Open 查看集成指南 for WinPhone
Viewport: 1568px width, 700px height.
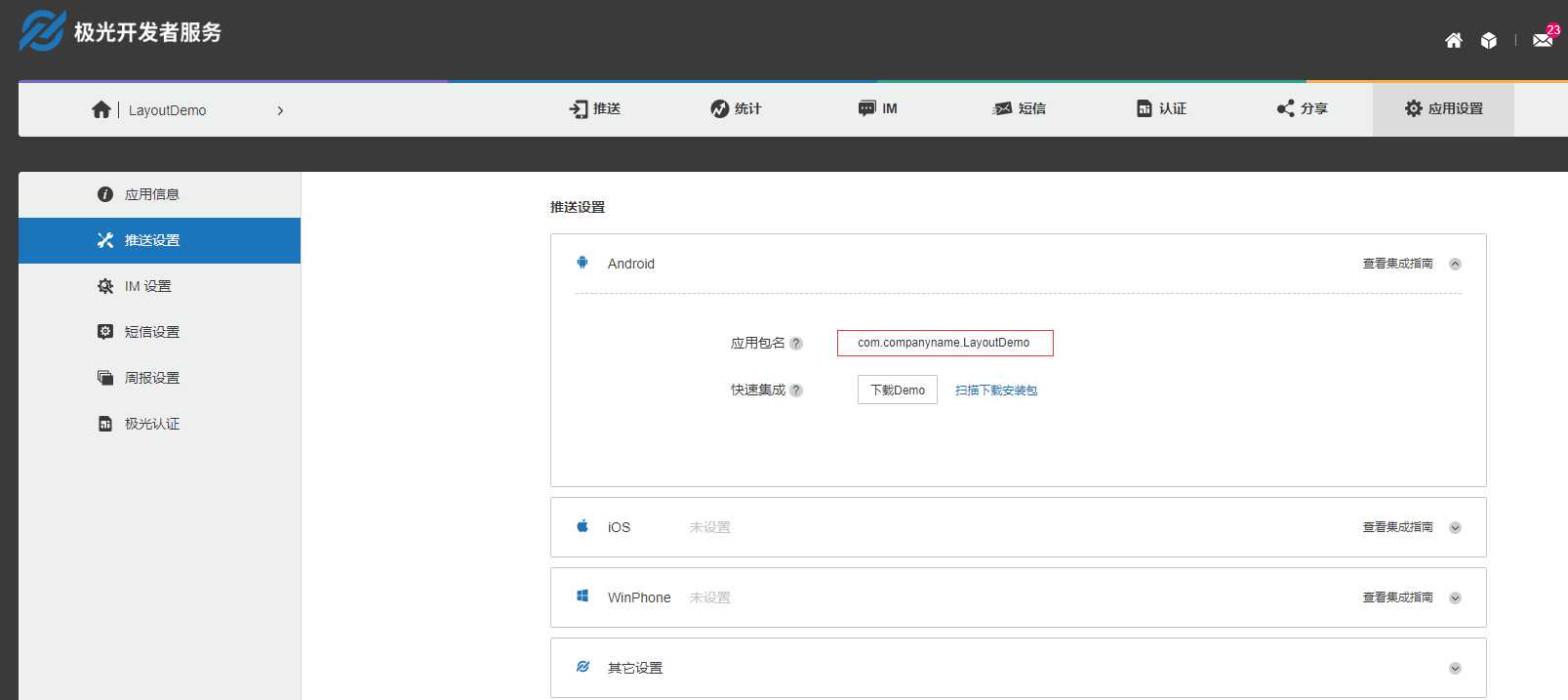pos(1397,597)
